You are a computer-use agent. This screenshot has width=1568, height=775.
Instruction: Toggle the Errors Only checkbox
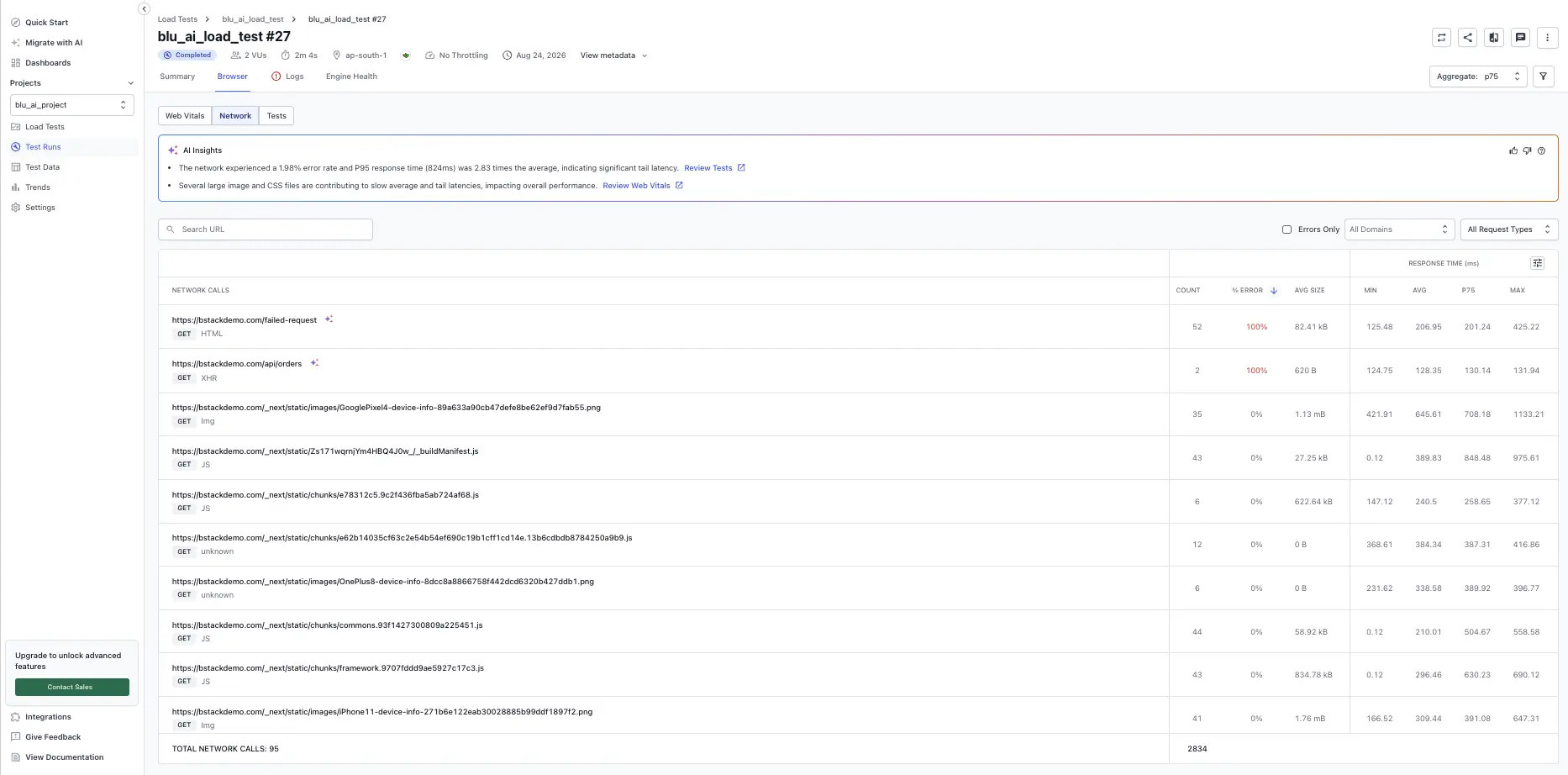point(1286,229)
